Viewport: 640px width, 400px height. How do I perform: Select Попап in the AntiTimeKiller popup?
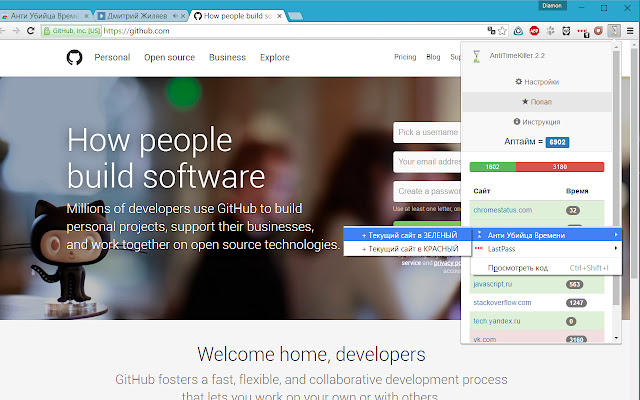[x=537, y=102]
